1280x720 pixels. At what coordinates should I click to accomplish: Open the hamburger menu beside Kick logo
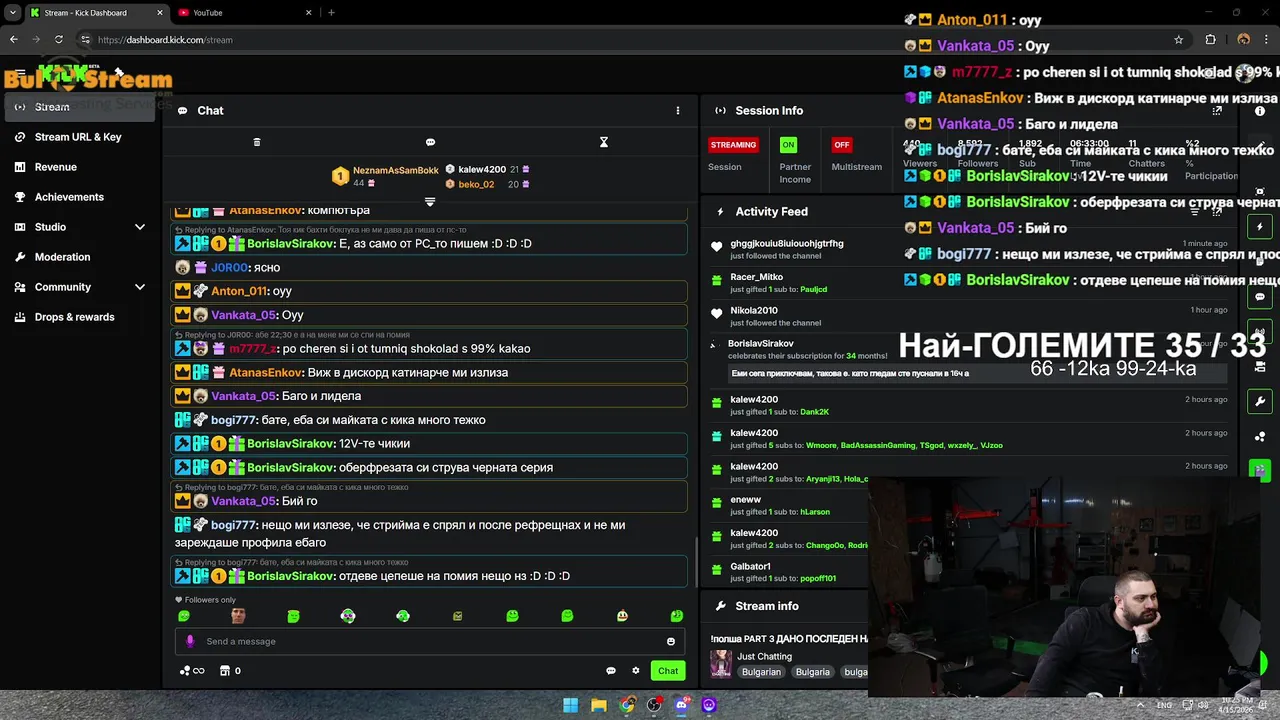[x=19, y=73]
